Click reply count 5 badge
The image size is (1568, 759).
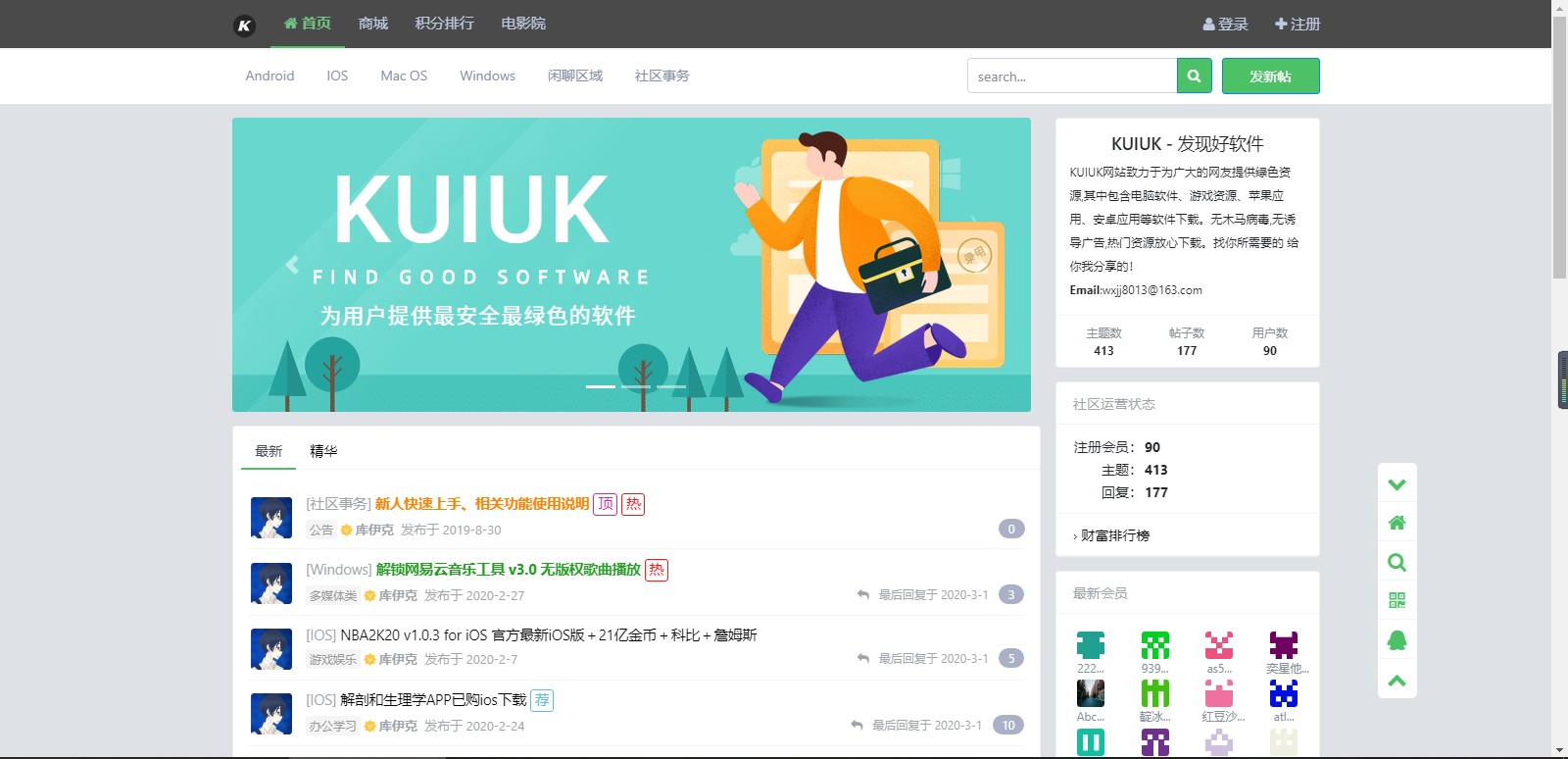tap(1011, 658)
